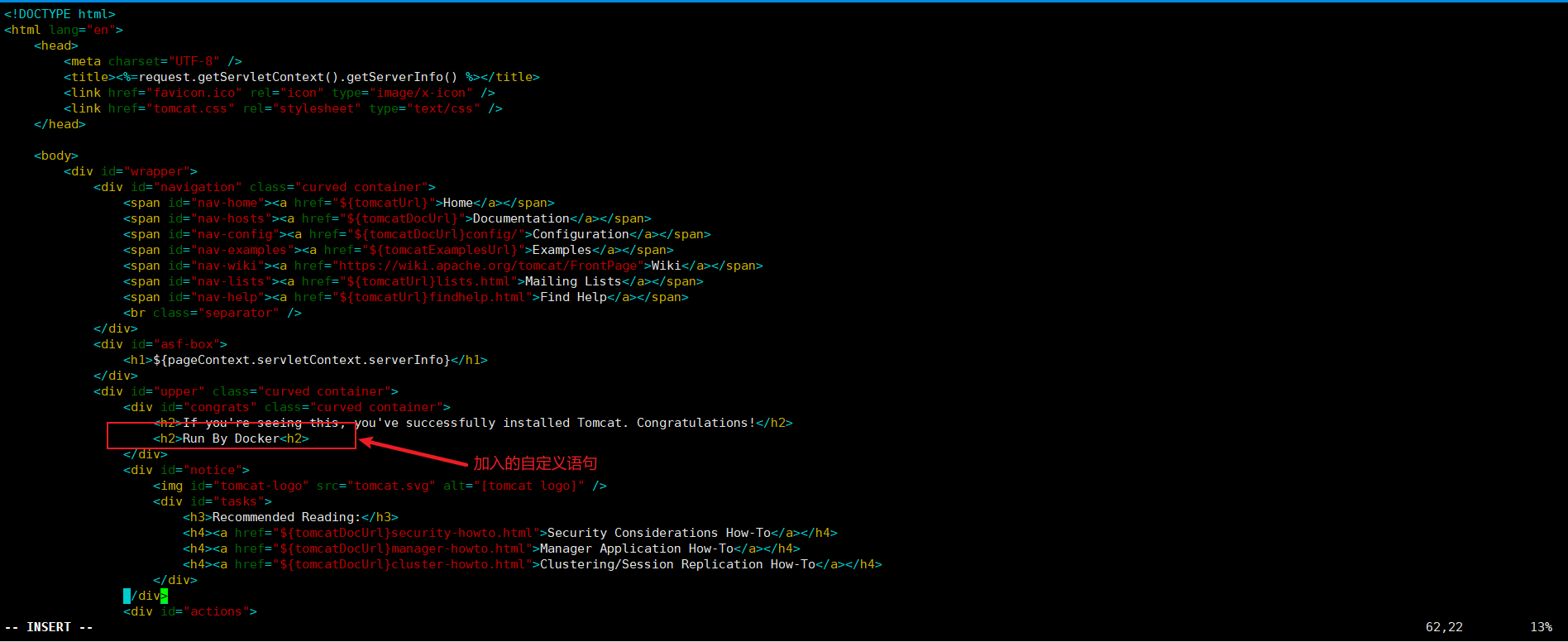
Task: Click Security Considerations How-To text
Action: [659, 533]
